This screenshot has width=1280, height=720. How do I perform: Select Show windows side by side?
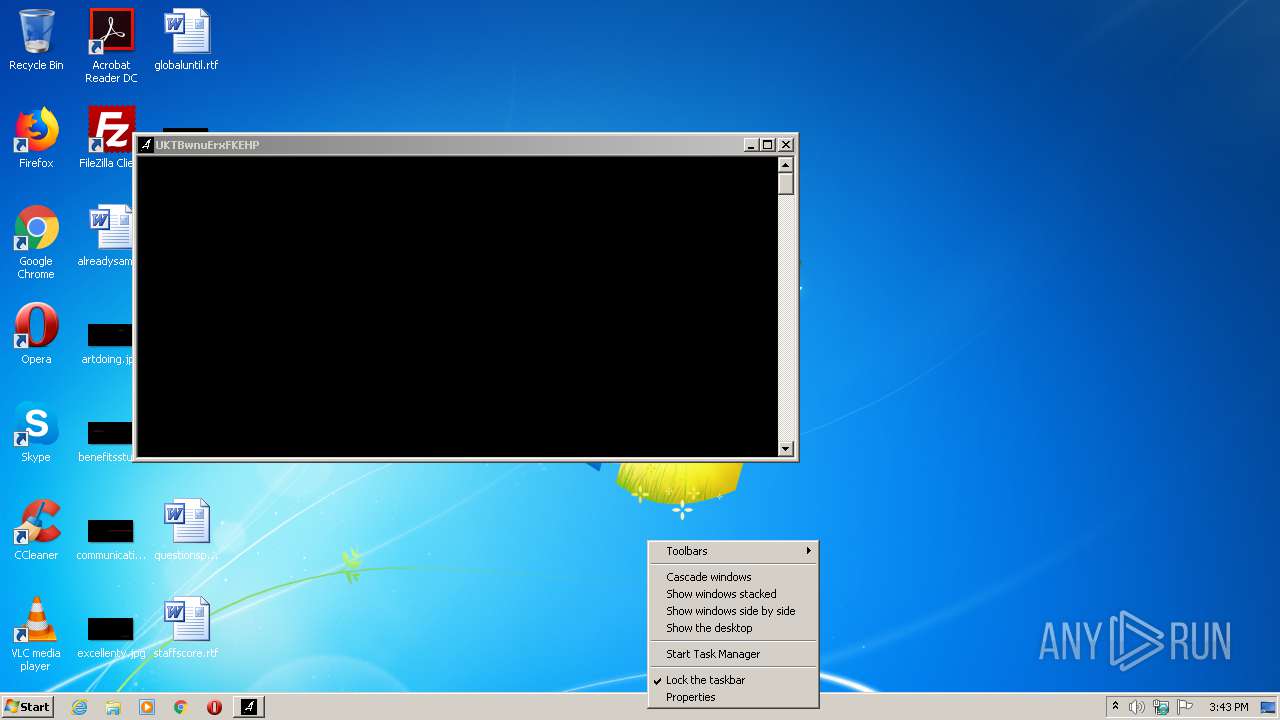[x=733, y=611]
